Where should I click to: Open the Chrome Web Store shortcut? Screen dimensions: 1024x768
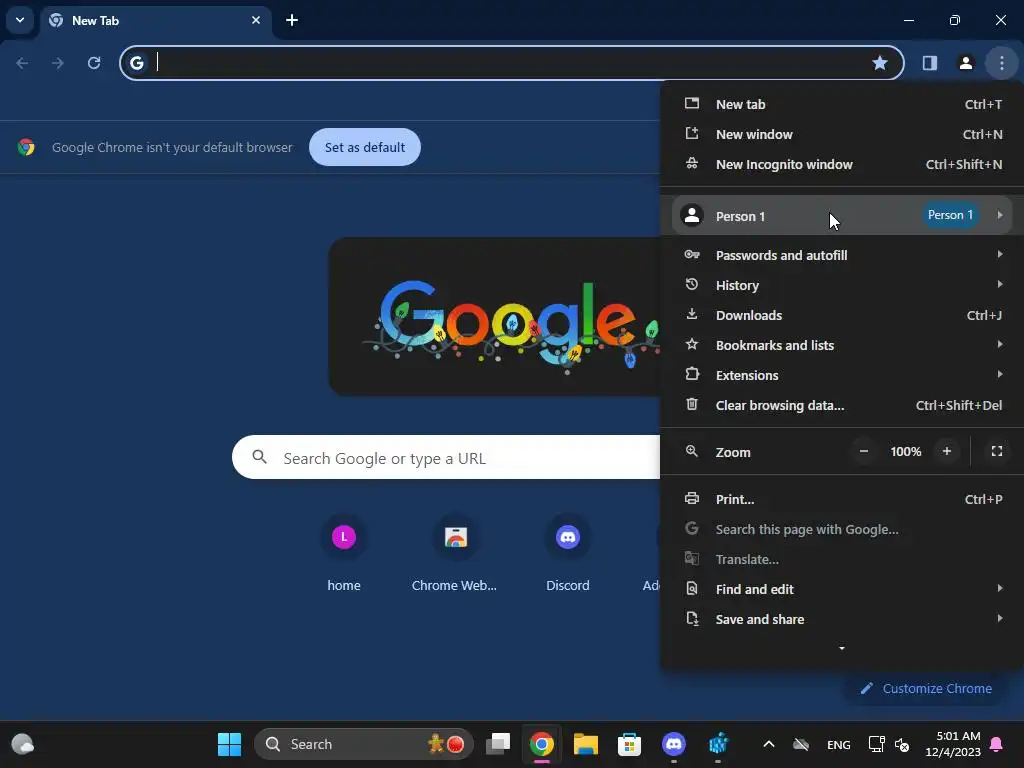pyautogui.click(x=455, y=553)
